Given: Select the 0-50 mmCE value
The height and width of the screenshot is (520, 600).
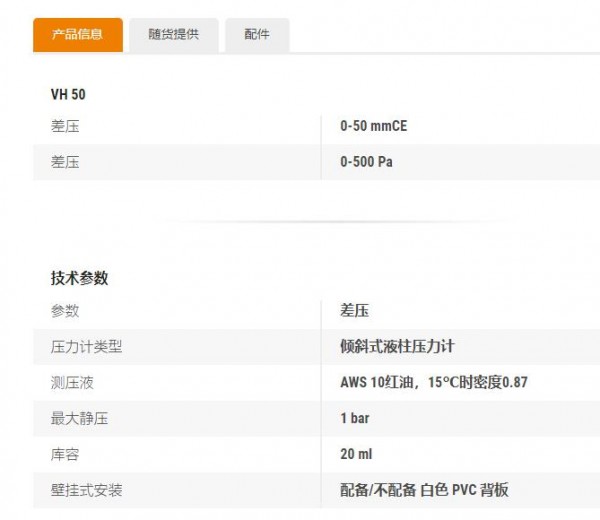Looking at the screenshot, I should pyautogui.click(x=373, y=126).
